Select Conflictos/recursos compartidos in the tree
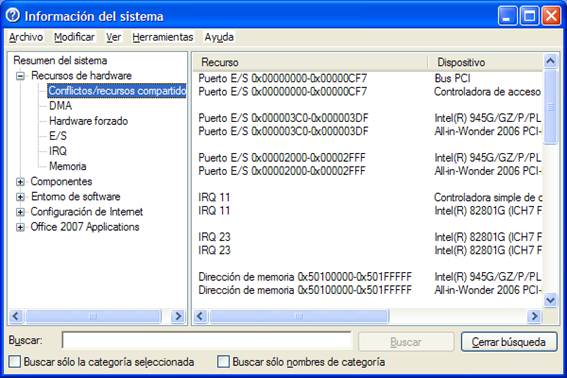Image resolution: width=567 pixels, height=378 pixels. [117, 91]
